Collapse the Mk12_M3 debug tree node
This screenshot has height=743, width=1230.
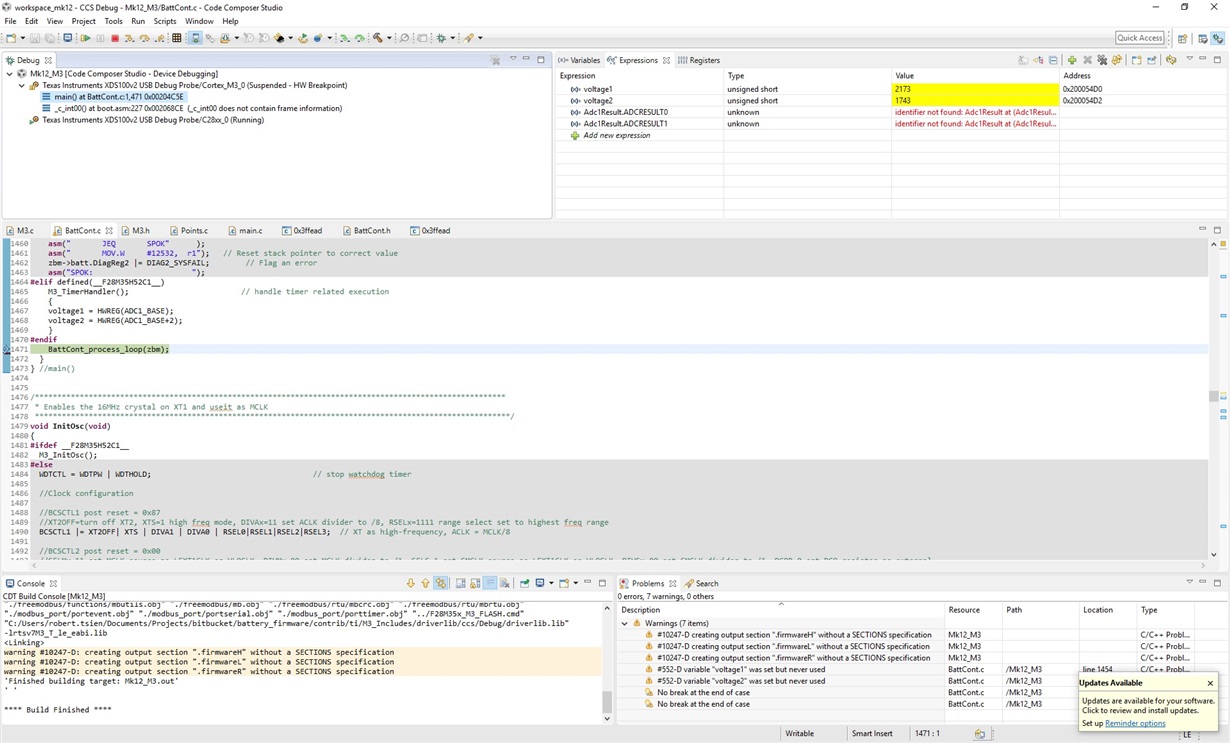tap(10, 74)
